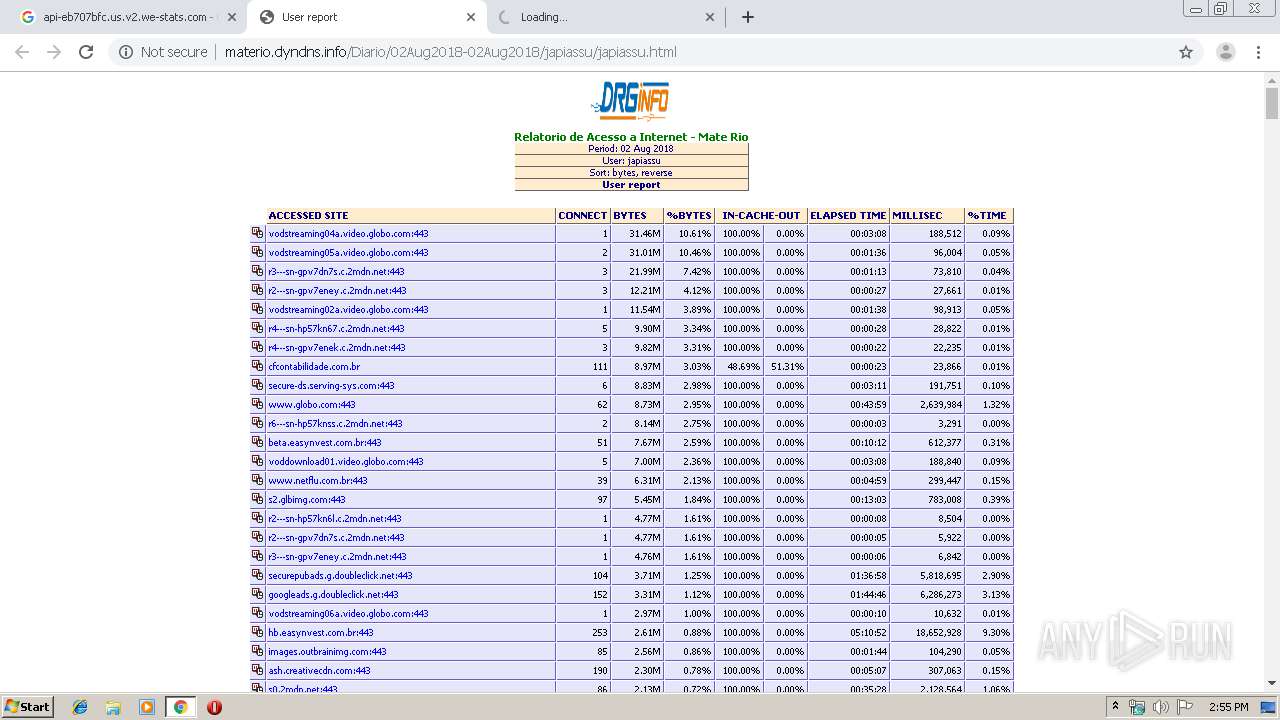Open a new browser tab
The height and width of the screenshot is (720, 1280).
[x=748, y=17]
